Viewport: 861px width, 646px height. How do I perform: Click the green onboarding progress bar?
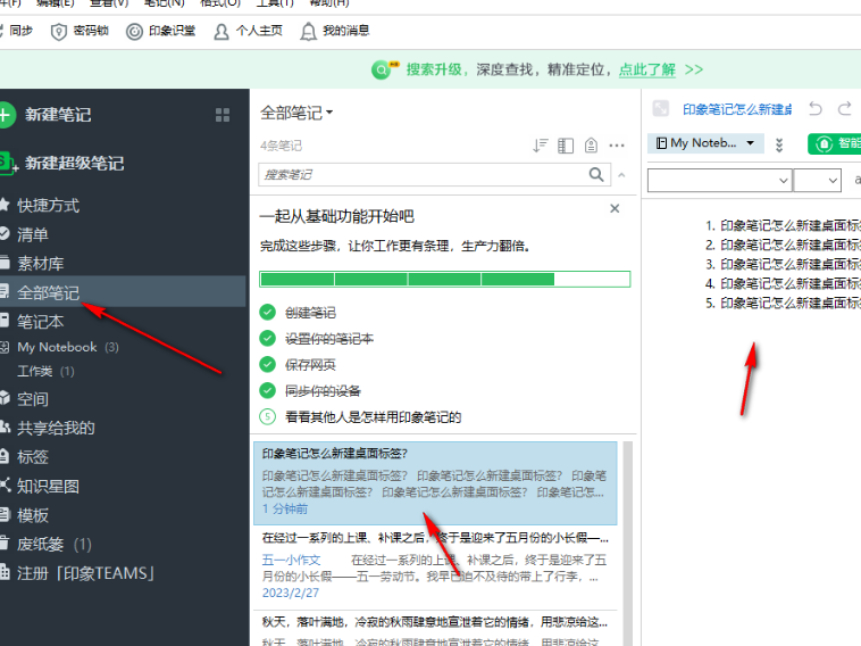pyautogui.click(x=445, y=279)
